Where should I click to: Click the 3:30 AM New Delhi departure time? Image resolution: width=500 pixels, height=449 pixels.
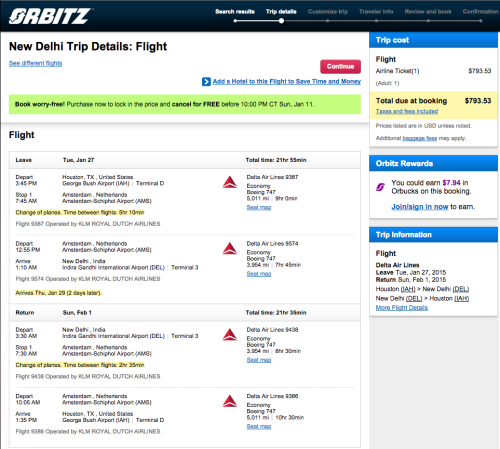(26, 336)
